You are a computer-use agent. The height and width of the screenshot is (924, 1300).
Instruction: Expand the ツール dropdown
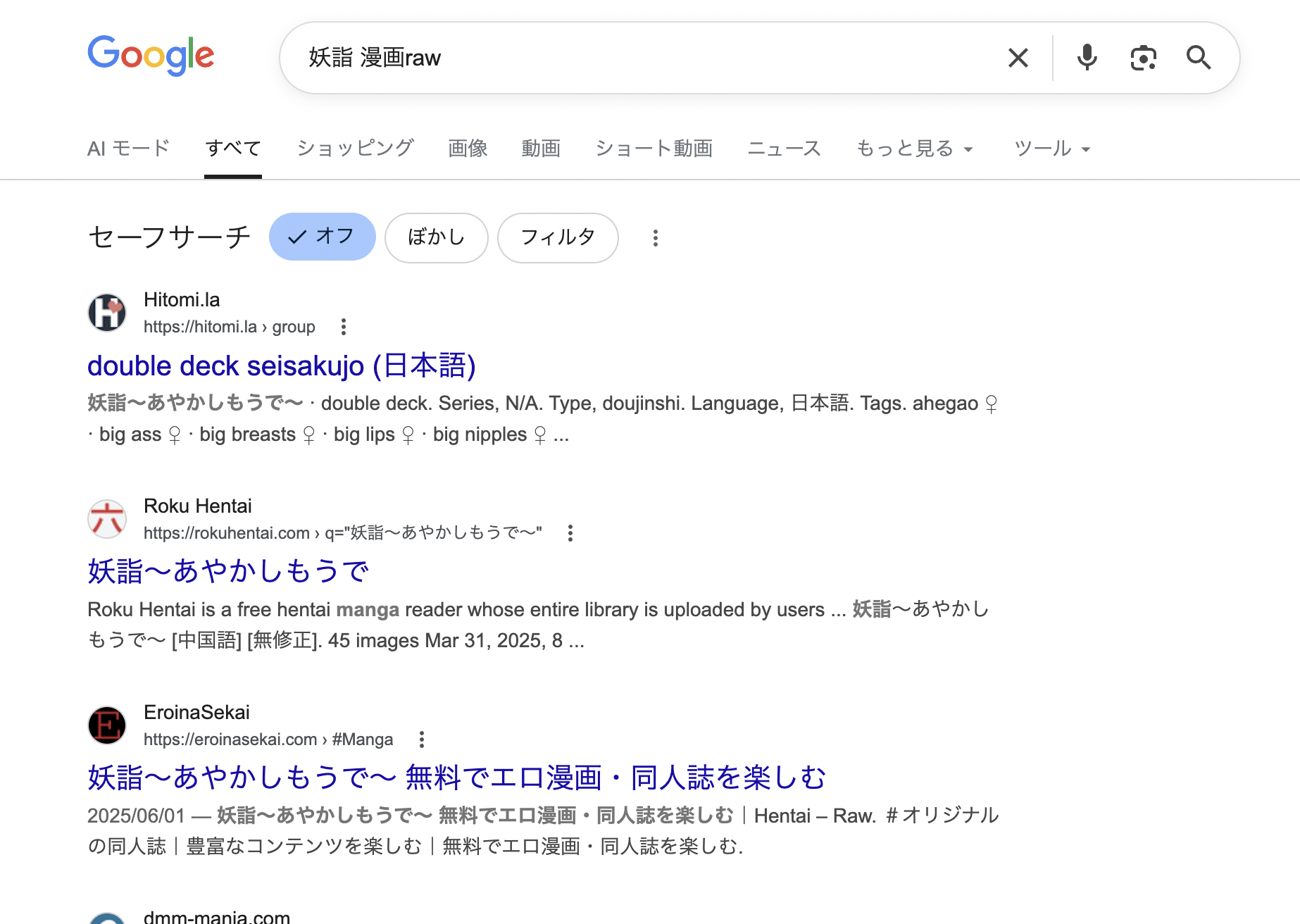point(1052,149)
